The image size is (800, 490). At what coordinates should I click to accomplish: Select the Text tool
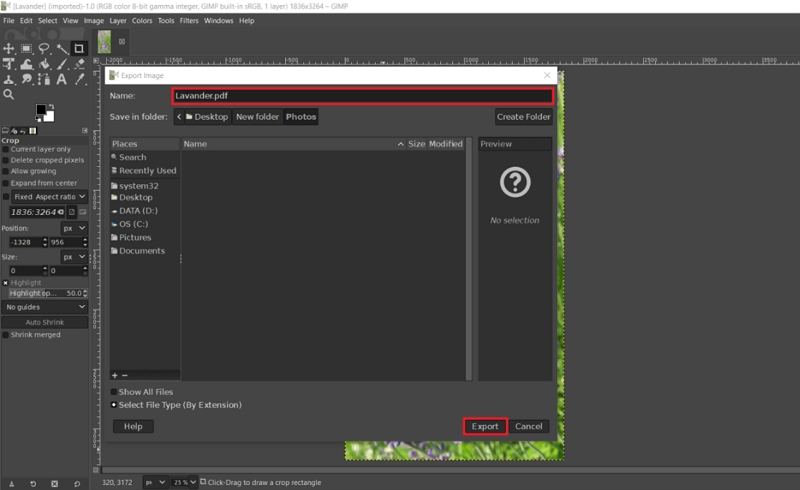coord(62,80)
